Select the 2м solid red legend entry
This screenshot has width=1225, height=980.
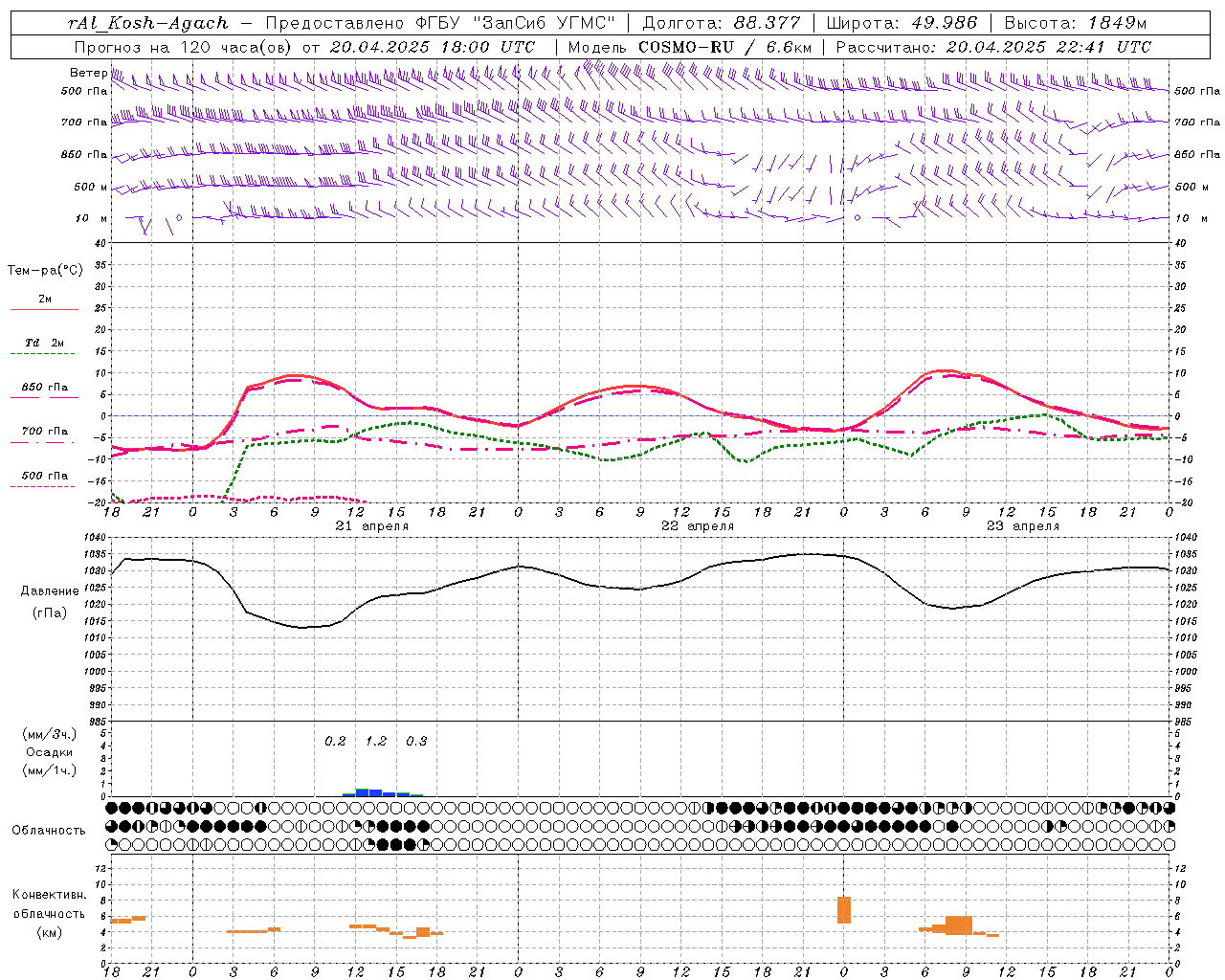tap(44, 303)
